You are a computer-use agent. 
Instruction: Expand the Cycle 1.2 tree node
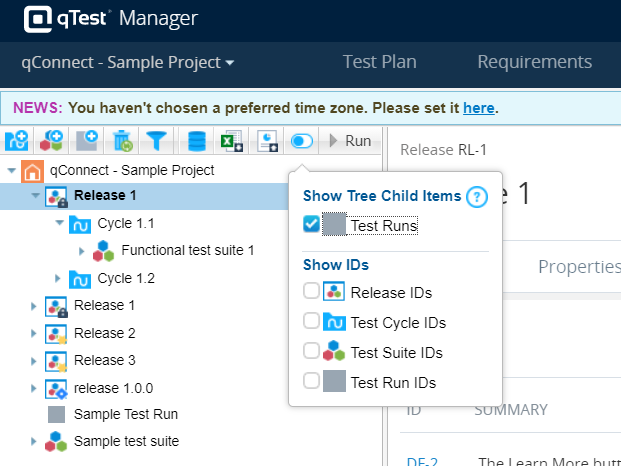(x=59, y=278)
